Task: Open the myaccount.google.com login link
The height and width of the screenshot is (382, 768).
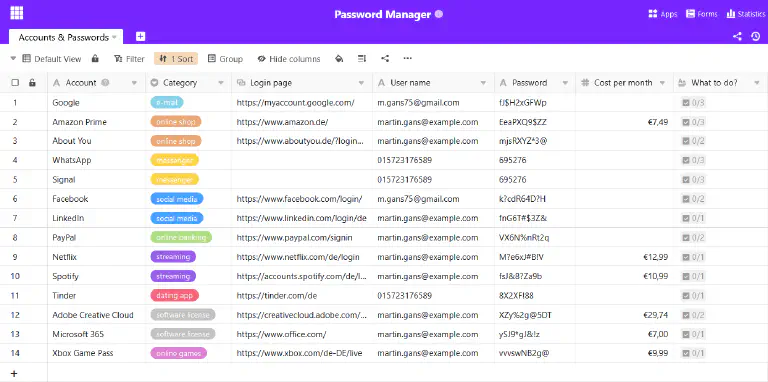Action: (295, 103)
